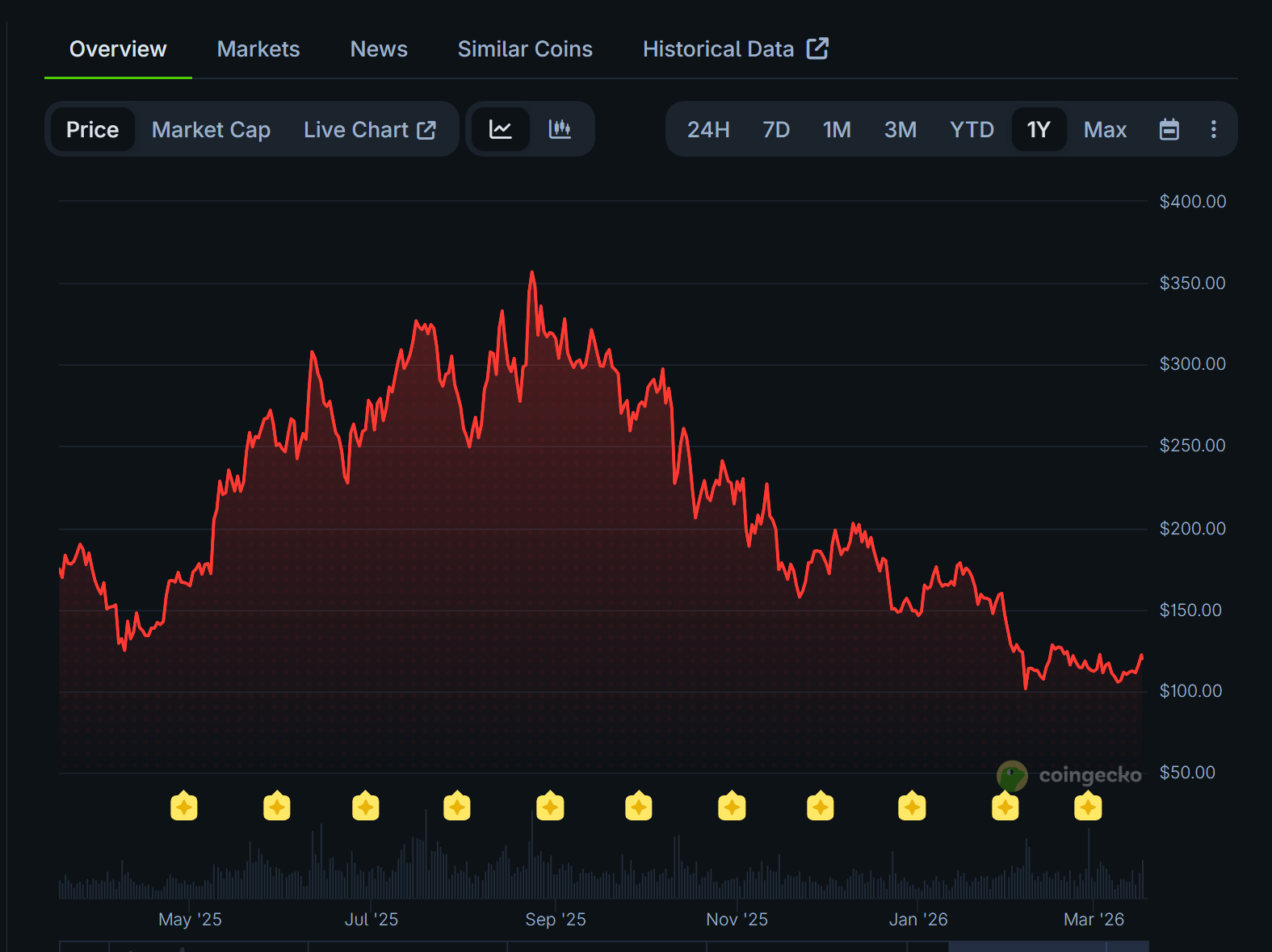Go to the News tab
Screen dimensions: 1272x952
pyautogui.click(x=379, y=49)
